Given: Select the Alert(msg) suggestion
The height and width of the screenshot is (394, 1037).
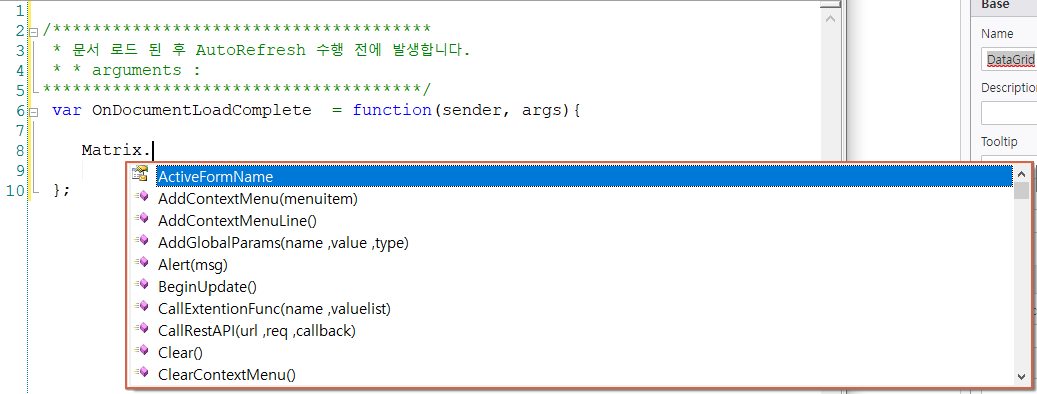Looking at the screenshot, I should [193, 264].
